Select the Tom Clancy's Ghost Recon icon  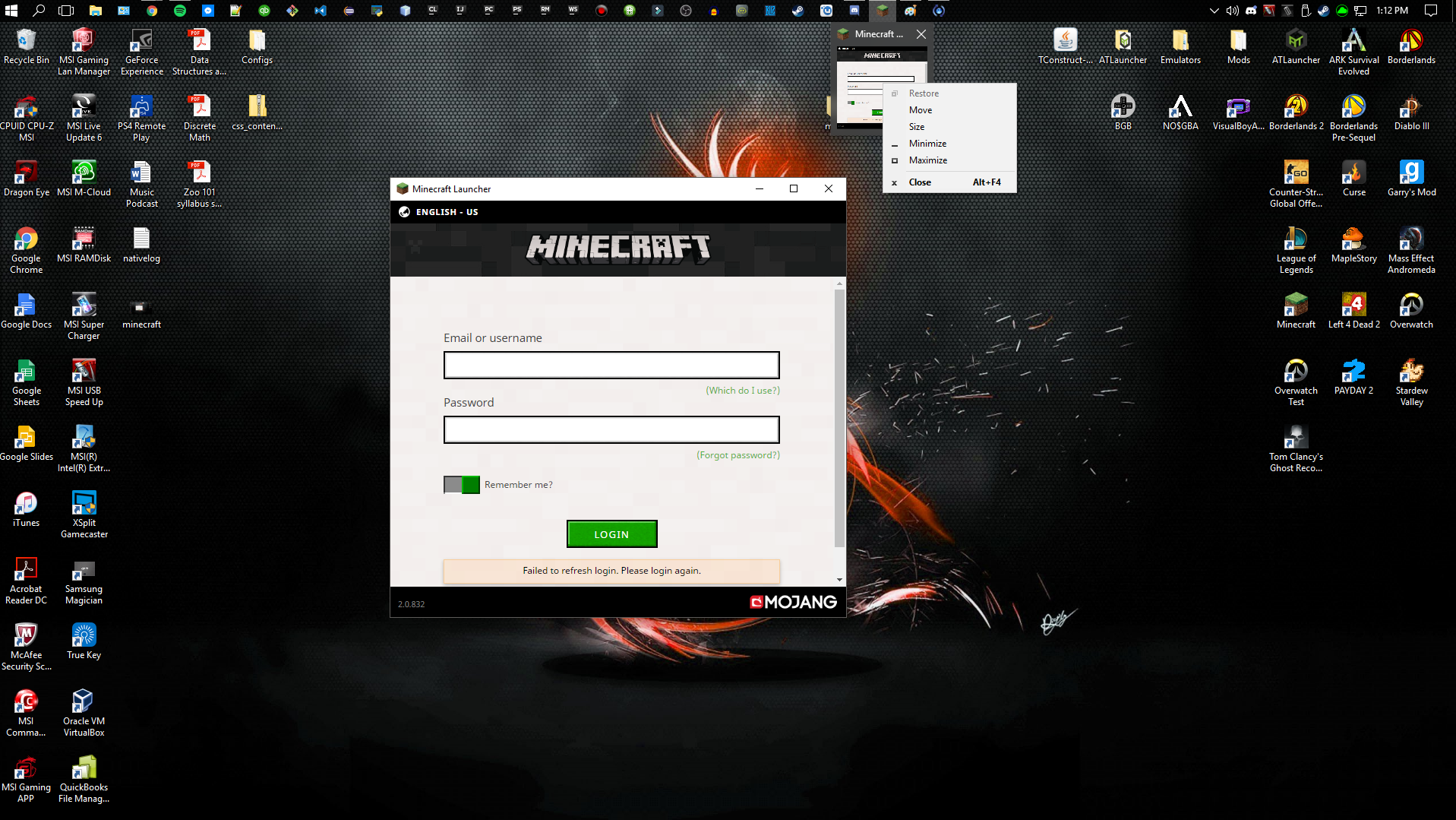[1297, 448]
